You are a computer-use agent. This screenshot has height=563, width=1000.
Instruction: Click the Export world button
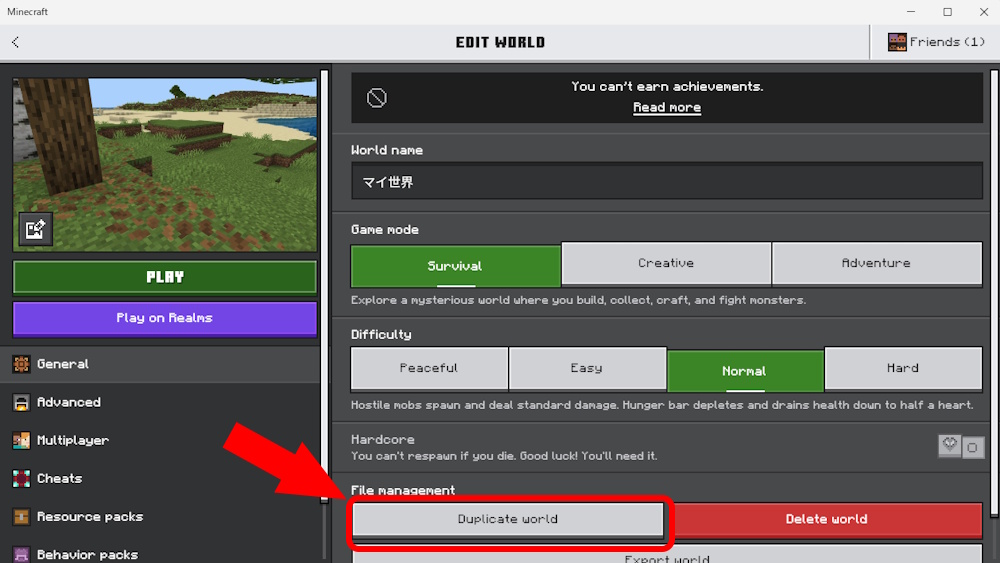tap(666, 555)
